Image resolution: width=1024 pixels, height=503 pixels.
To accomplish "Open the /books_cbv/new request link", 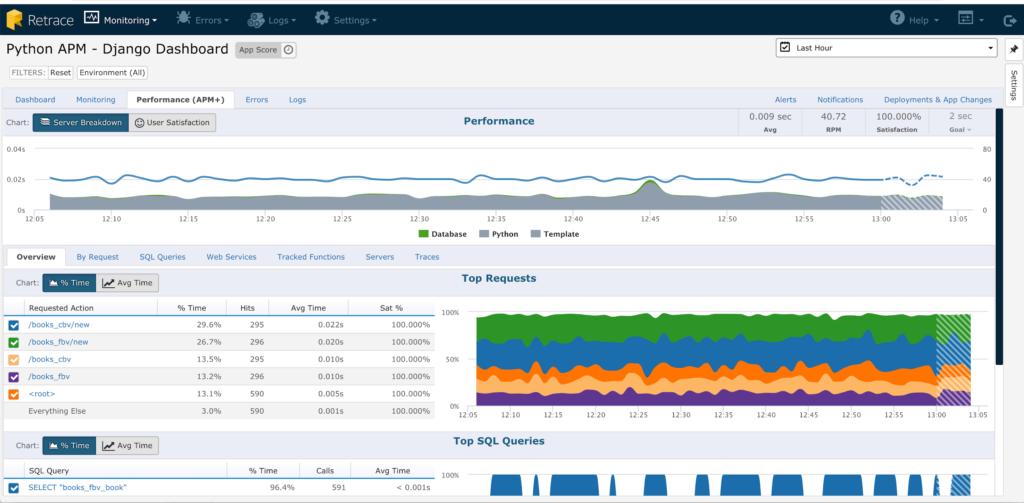I will coord(58,325).
